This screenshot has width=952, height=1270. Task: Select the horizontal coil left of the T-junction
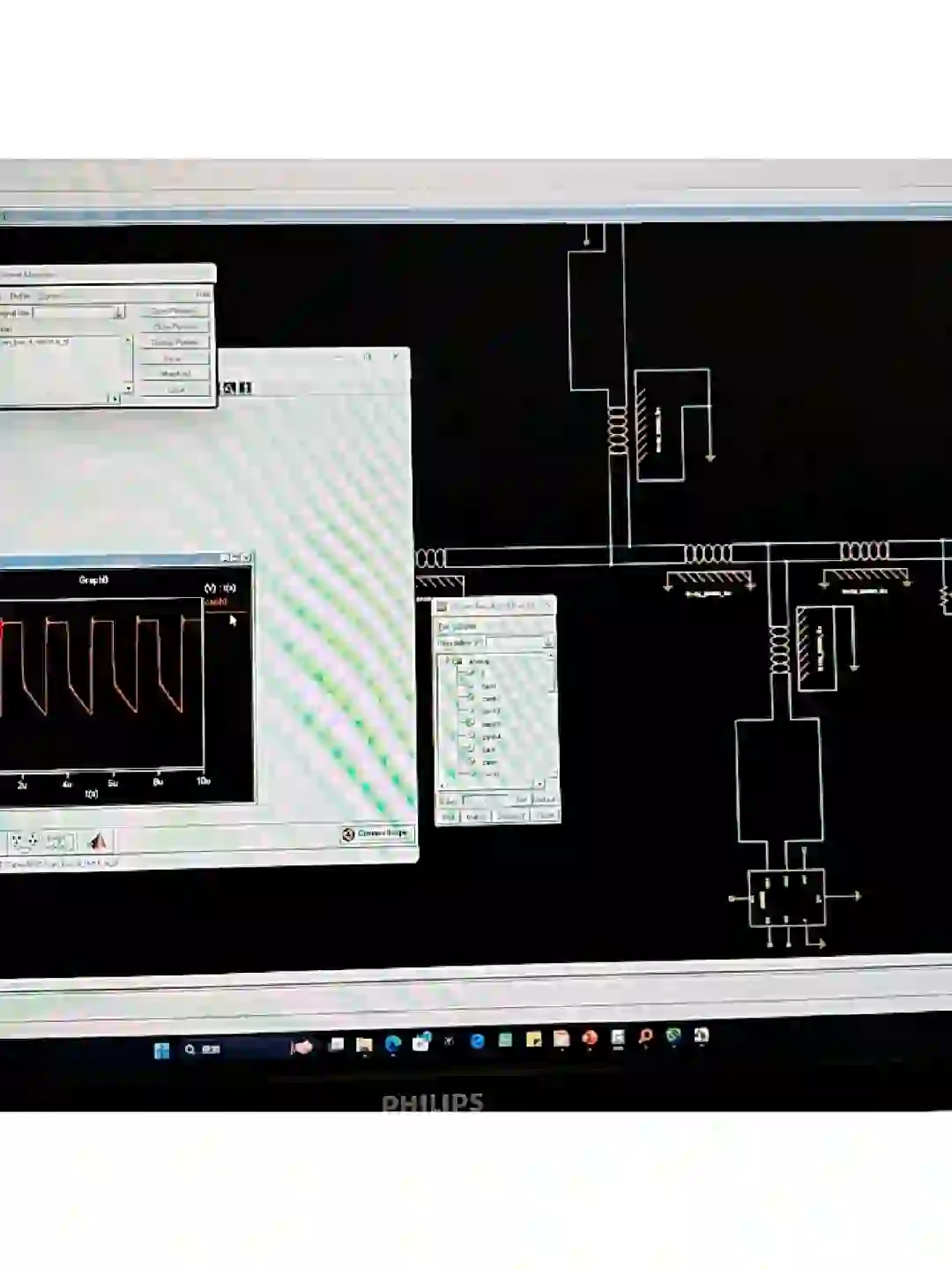709,553
